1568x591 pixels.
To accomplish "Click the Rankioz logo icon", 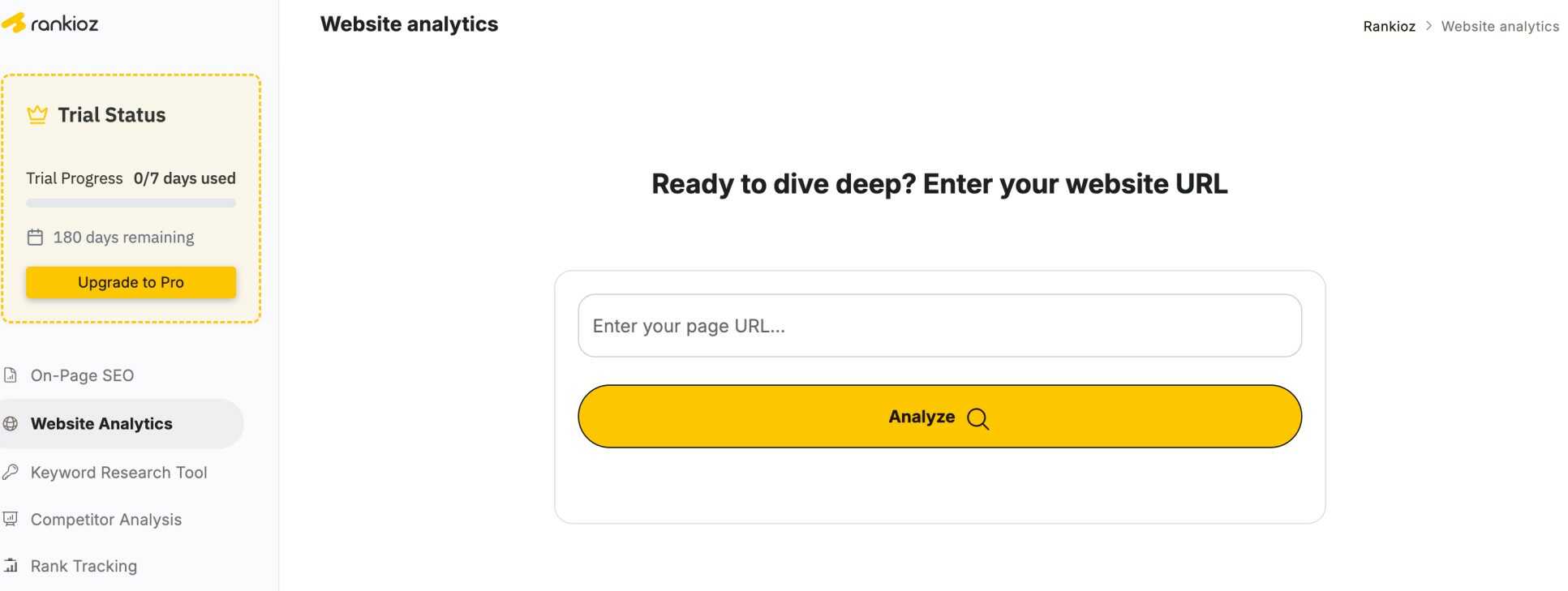I will point(14,23).
